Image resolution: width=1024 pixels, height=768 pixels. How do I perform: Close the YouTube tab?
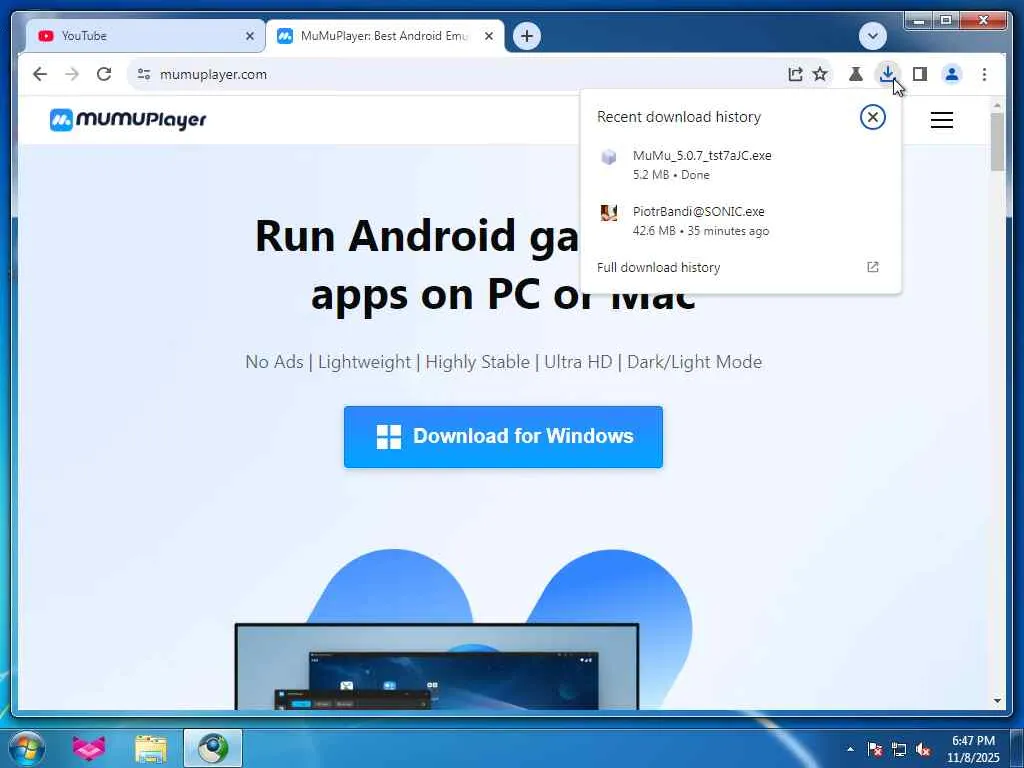[x=249, y=36]
